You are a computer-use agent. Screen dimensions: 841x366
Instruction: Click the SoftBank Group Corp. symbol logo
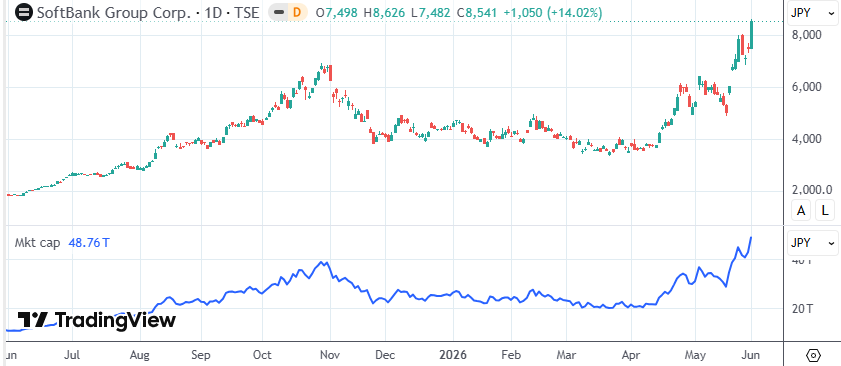24,12
